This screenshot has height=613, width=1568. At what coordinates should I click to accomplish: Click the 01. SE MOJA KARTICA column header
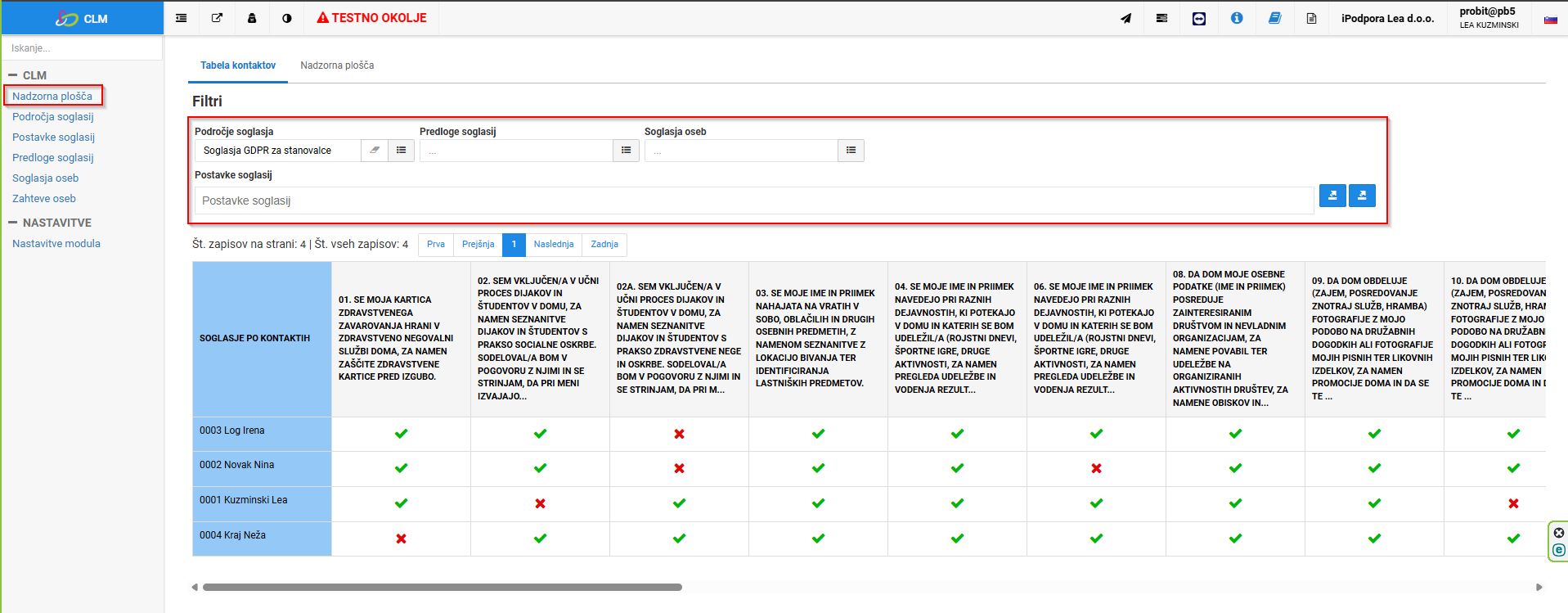[x=401, y=339]
